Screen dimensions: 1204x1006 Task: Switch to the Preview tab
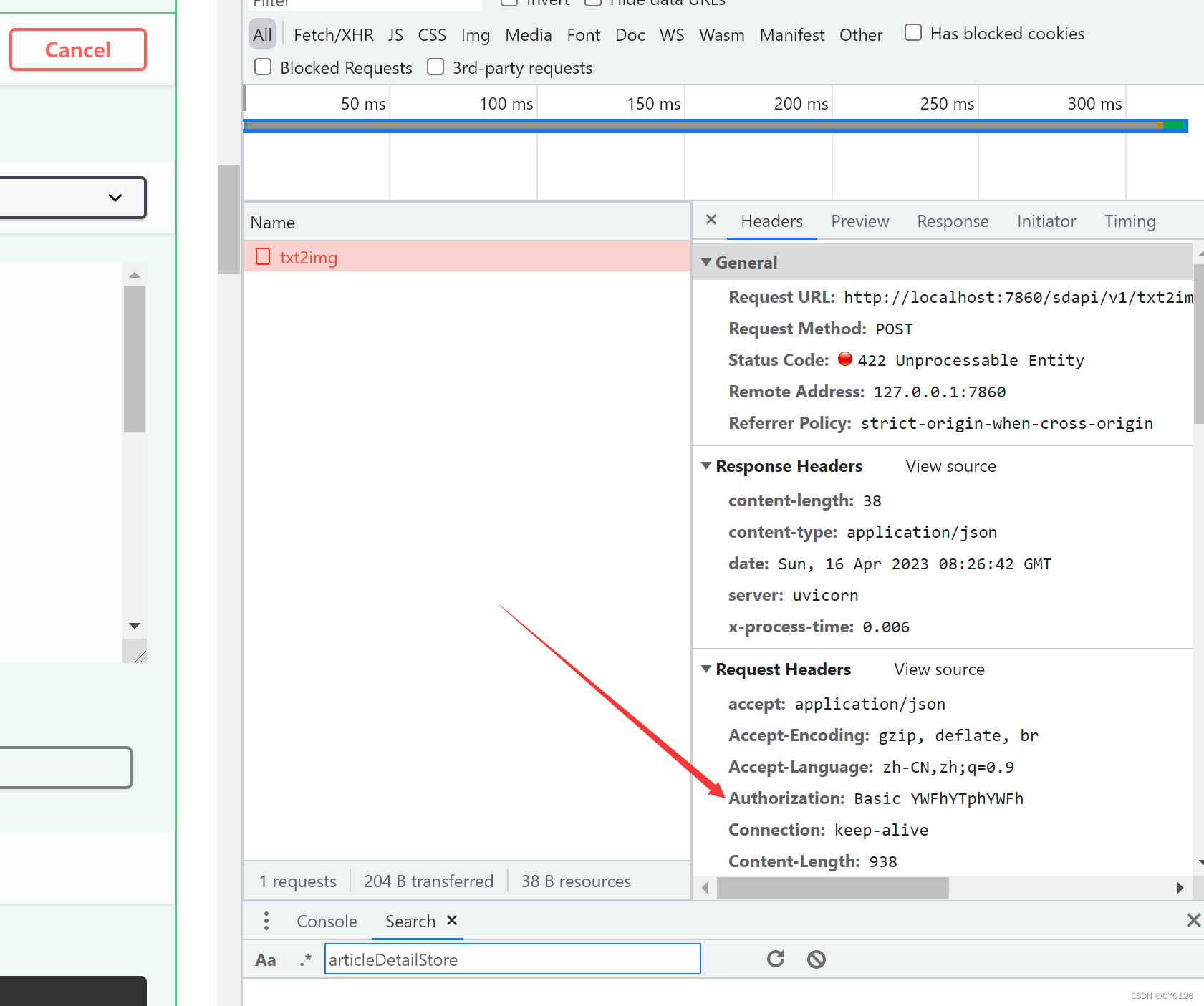coord(859,221)
